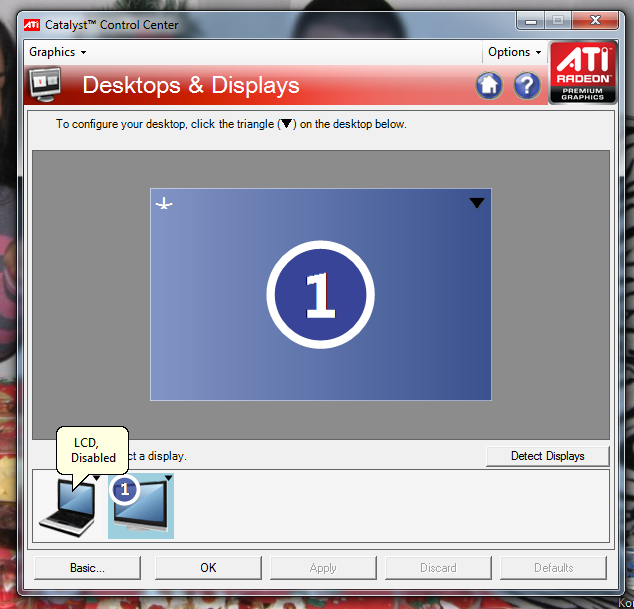Expand the monitor 1 display's triangle menu
Viewport: 634px width, 609px height.
[168, 479]
